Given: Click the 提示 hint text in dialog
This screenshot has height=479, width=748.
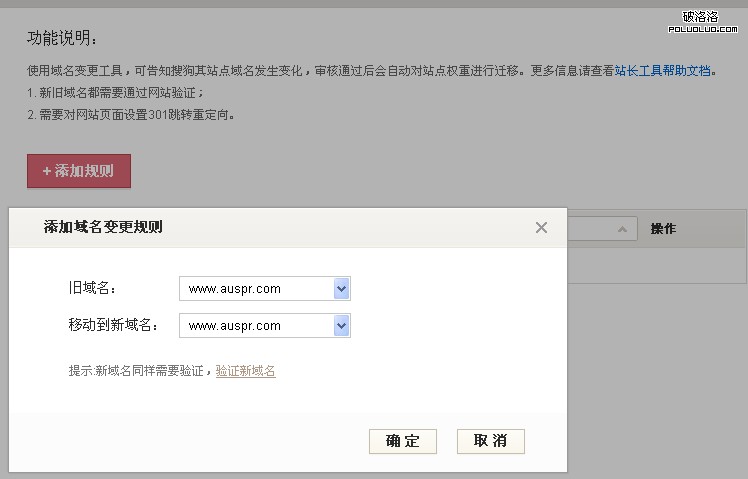Looking at the screenshot, I should 140,371.
